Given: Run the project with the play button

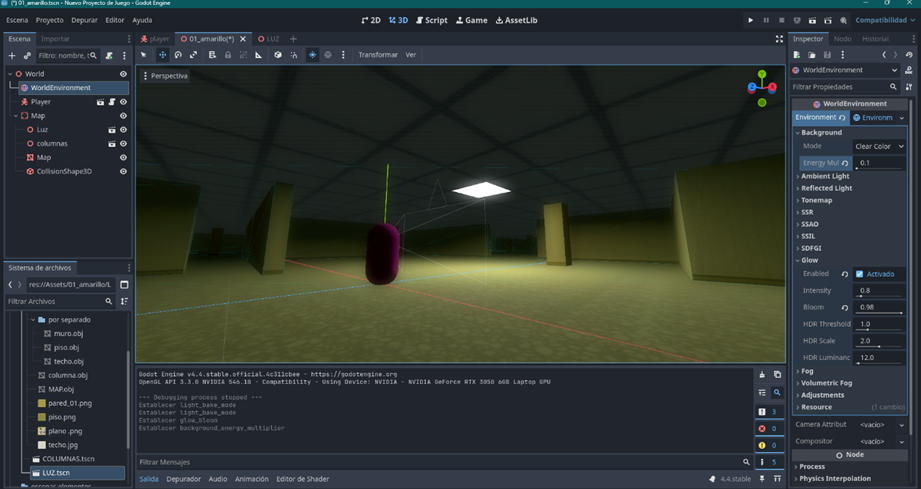Looking at the screenshot, I should (x=750, y=20).
